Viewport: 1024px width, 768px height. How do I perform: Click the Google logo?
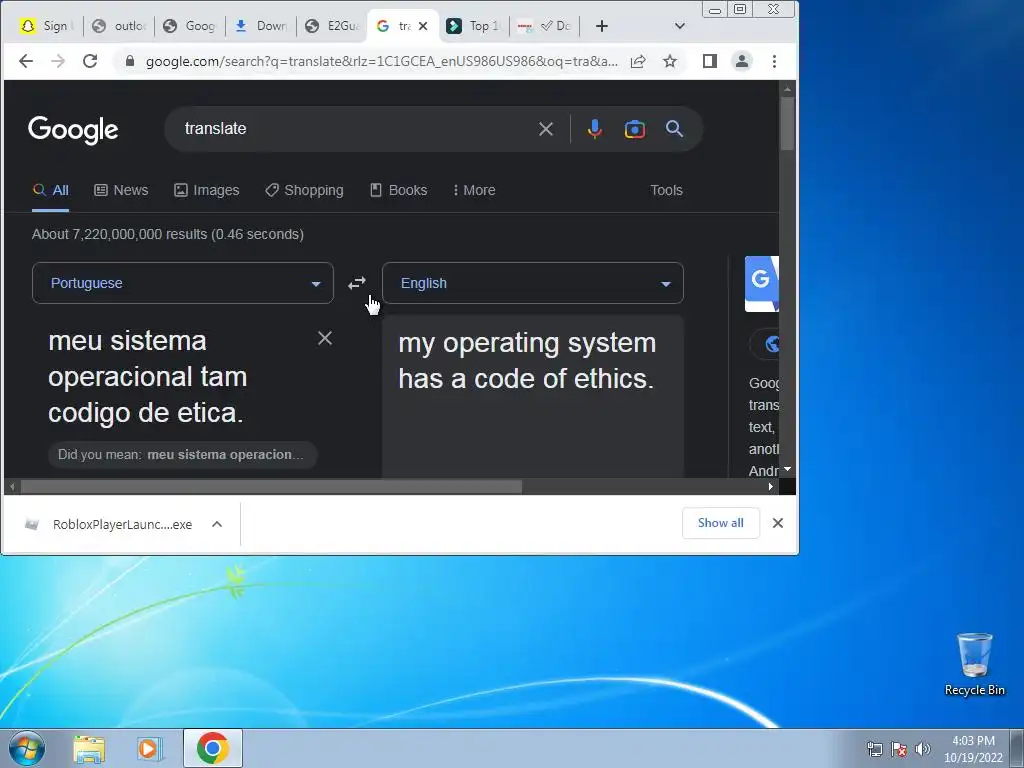(73, 130)
